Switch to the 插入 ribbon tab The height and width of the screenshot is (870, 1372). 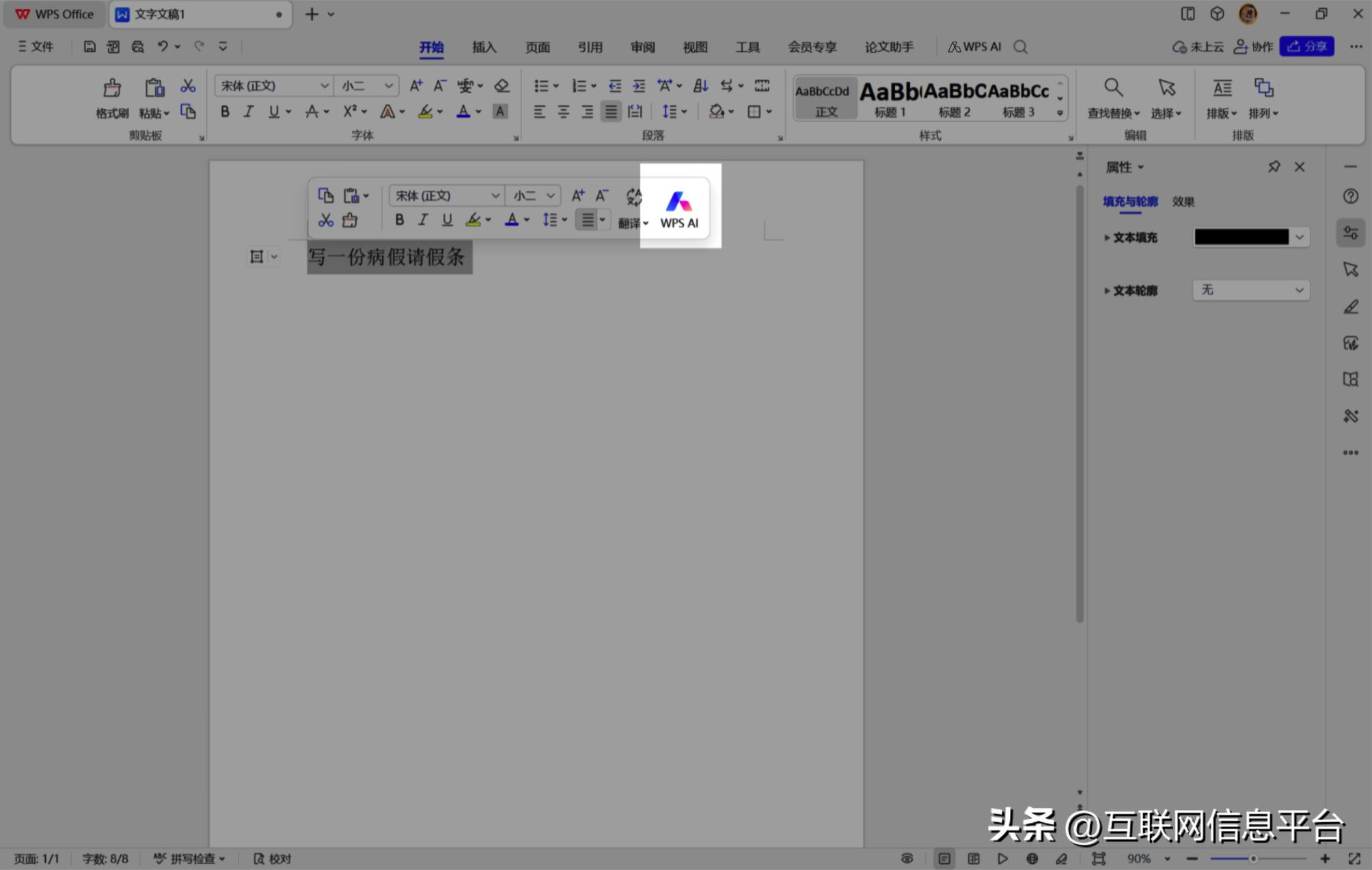click(484, 46)
